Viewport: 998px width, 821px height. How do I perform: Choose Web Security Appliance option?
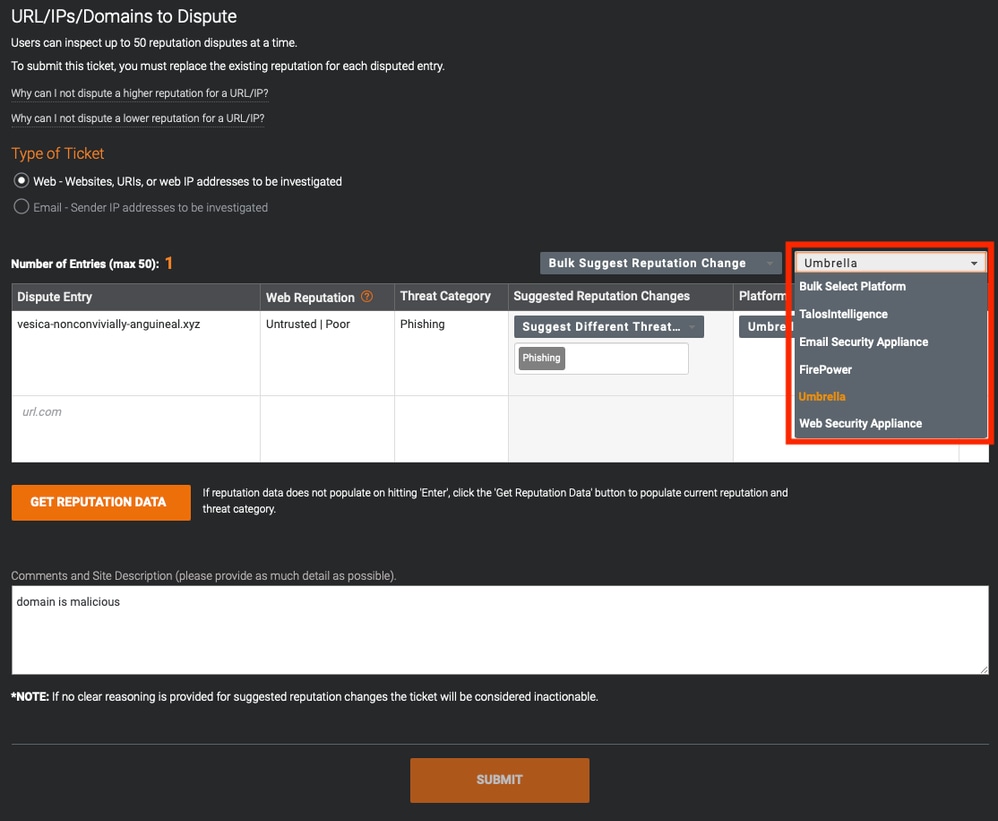coord(860,423)
